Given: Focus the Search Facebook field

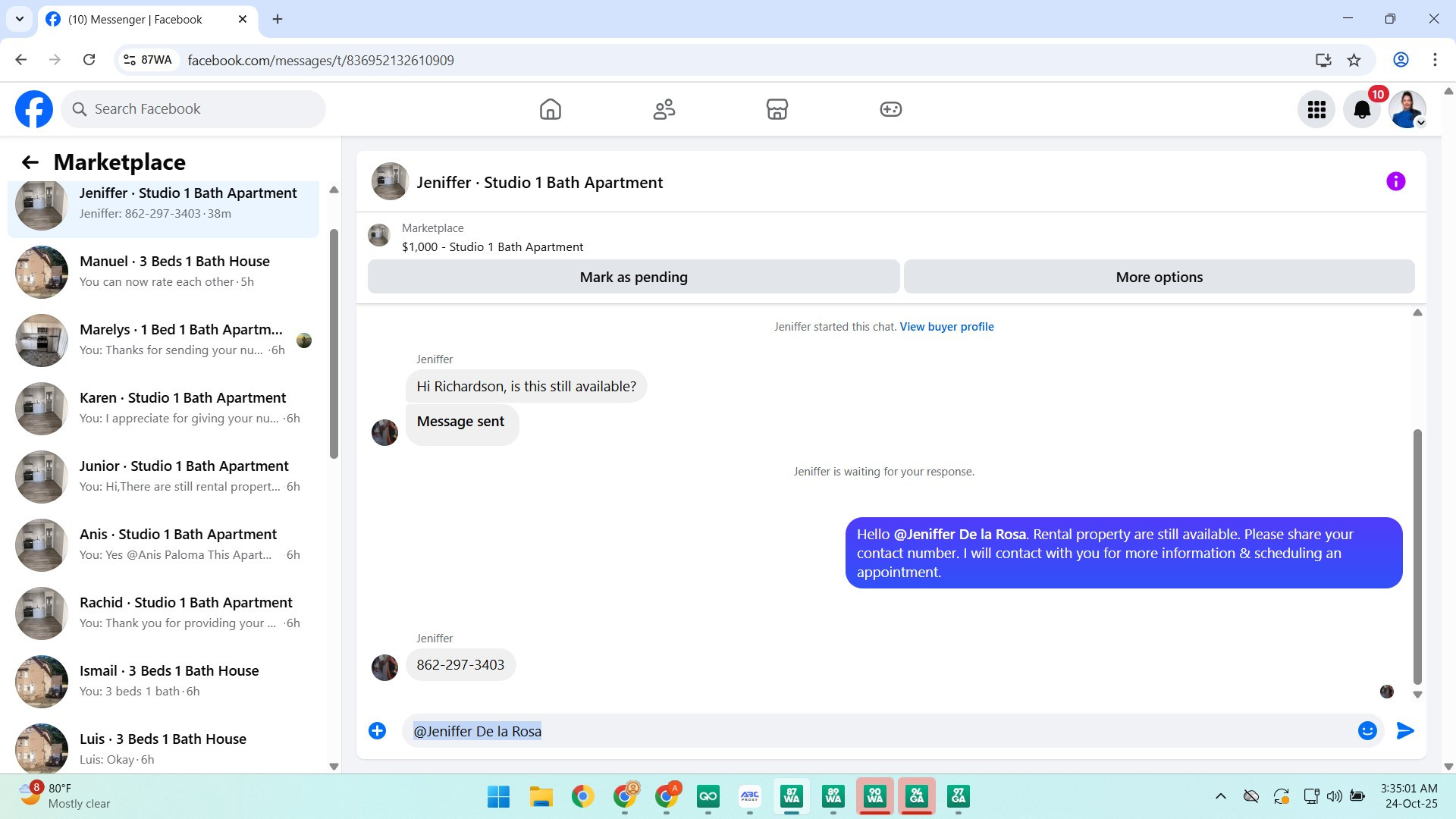Looking at the screenshot, I should pos(193,109).
